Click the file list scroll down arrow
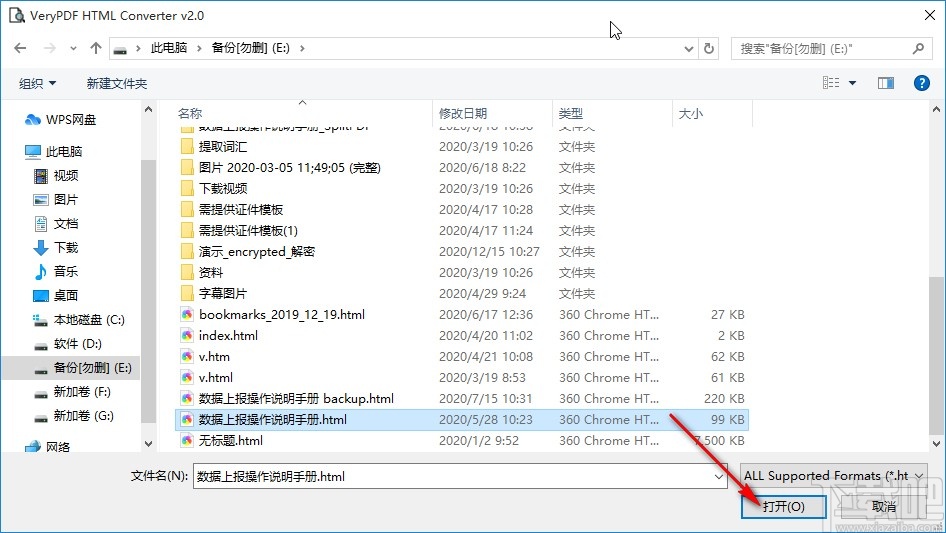The height and width of the screenshot is (533, 946). 936,444
